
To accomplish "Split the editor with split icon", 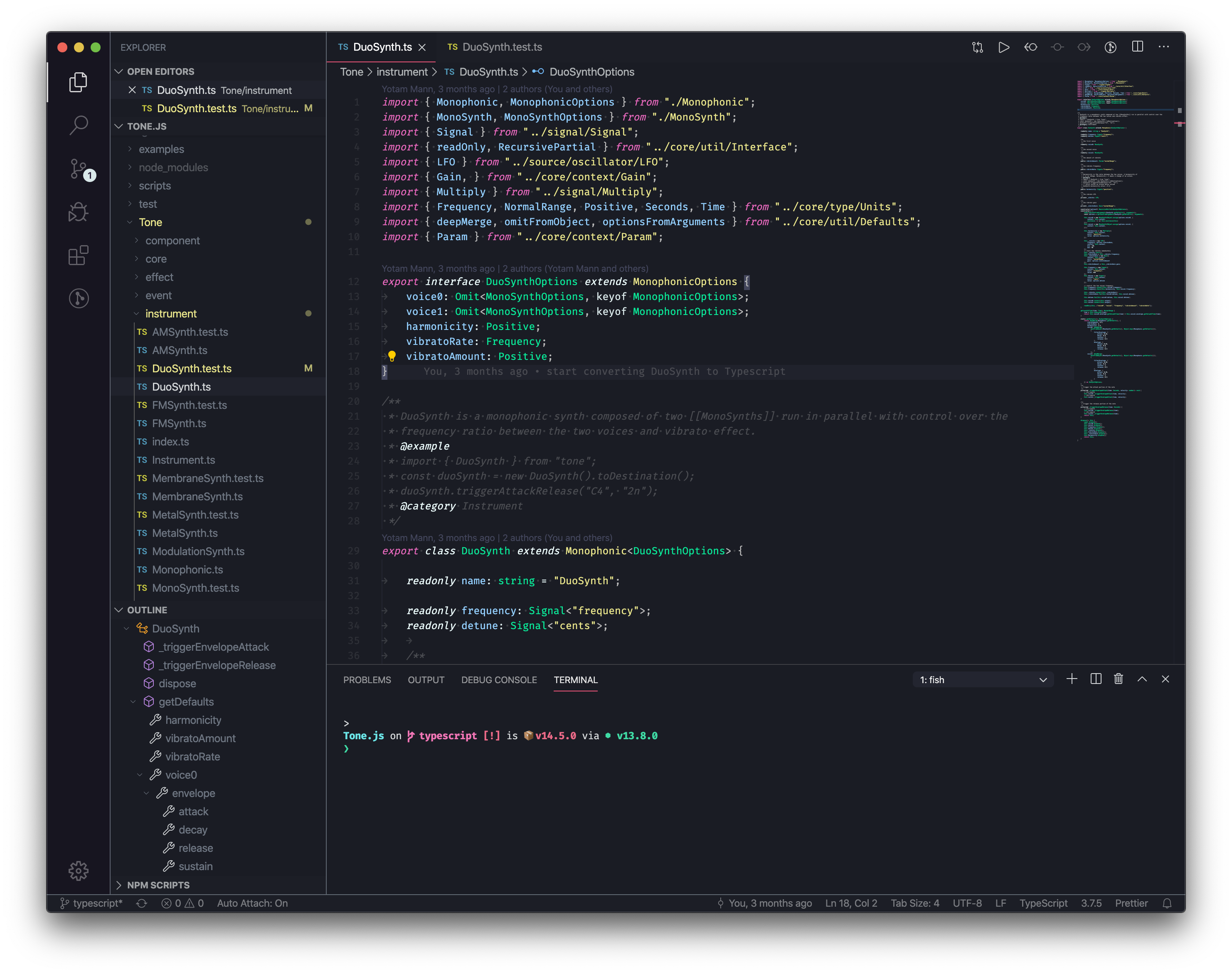I will (1137, 47).
